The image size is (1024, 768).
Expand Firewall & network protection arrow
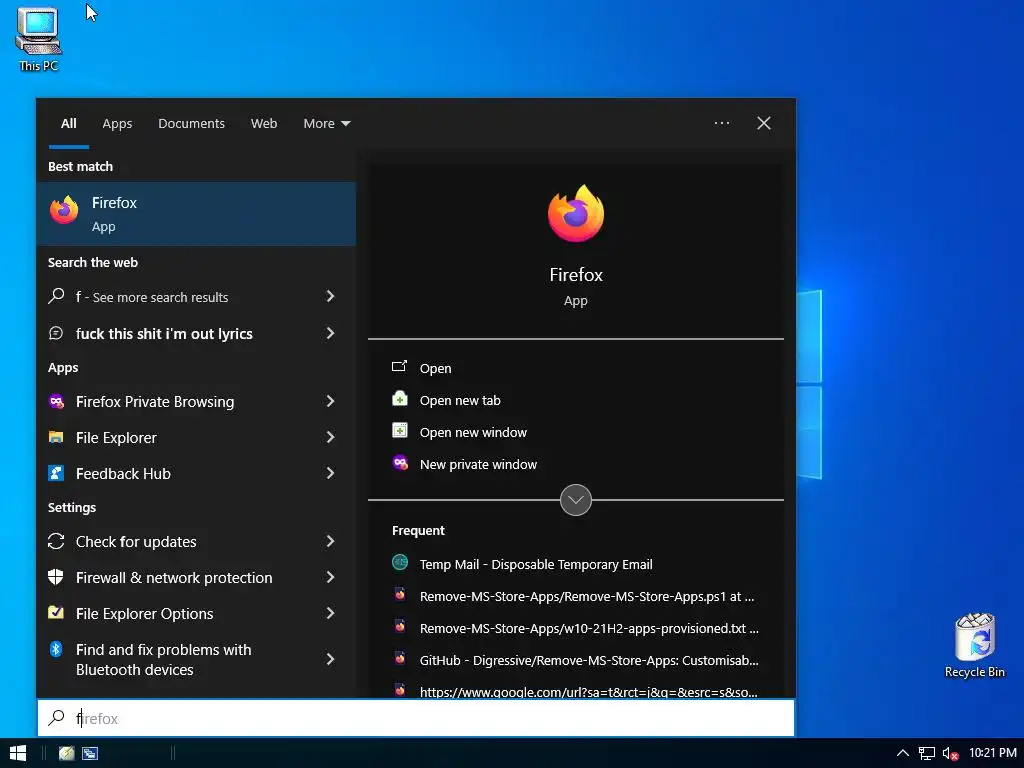click(x=330, y=577)
